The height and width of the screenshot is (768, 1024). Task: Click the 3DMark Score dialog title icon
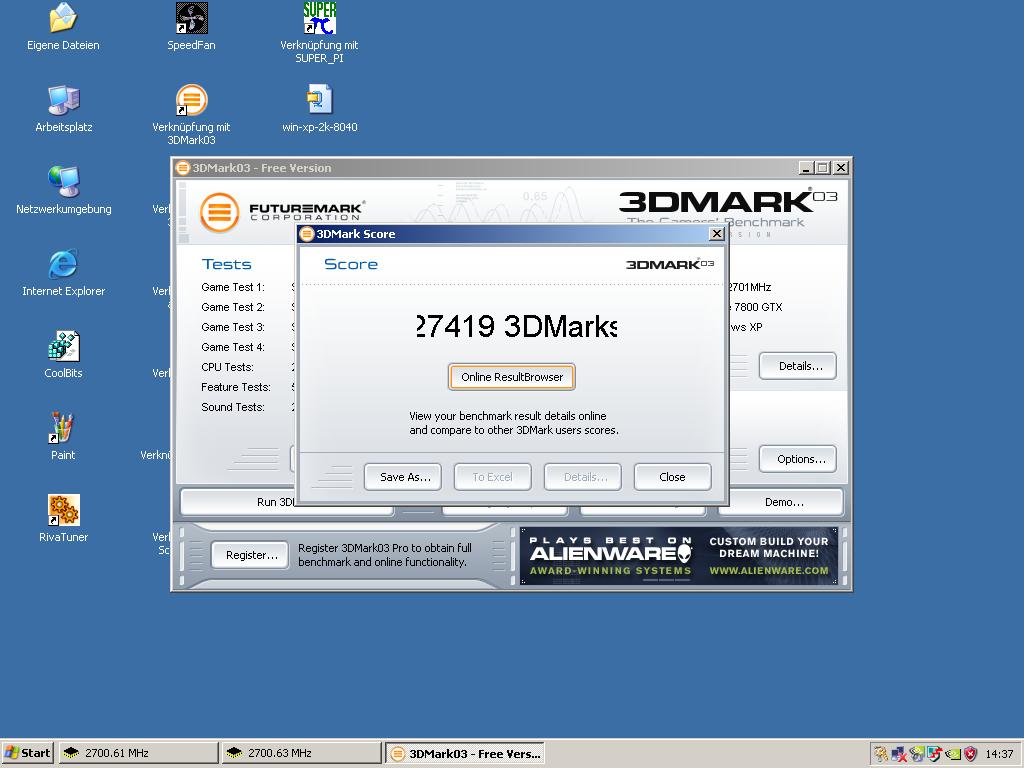pyautogui.click(x=307, y=234)
